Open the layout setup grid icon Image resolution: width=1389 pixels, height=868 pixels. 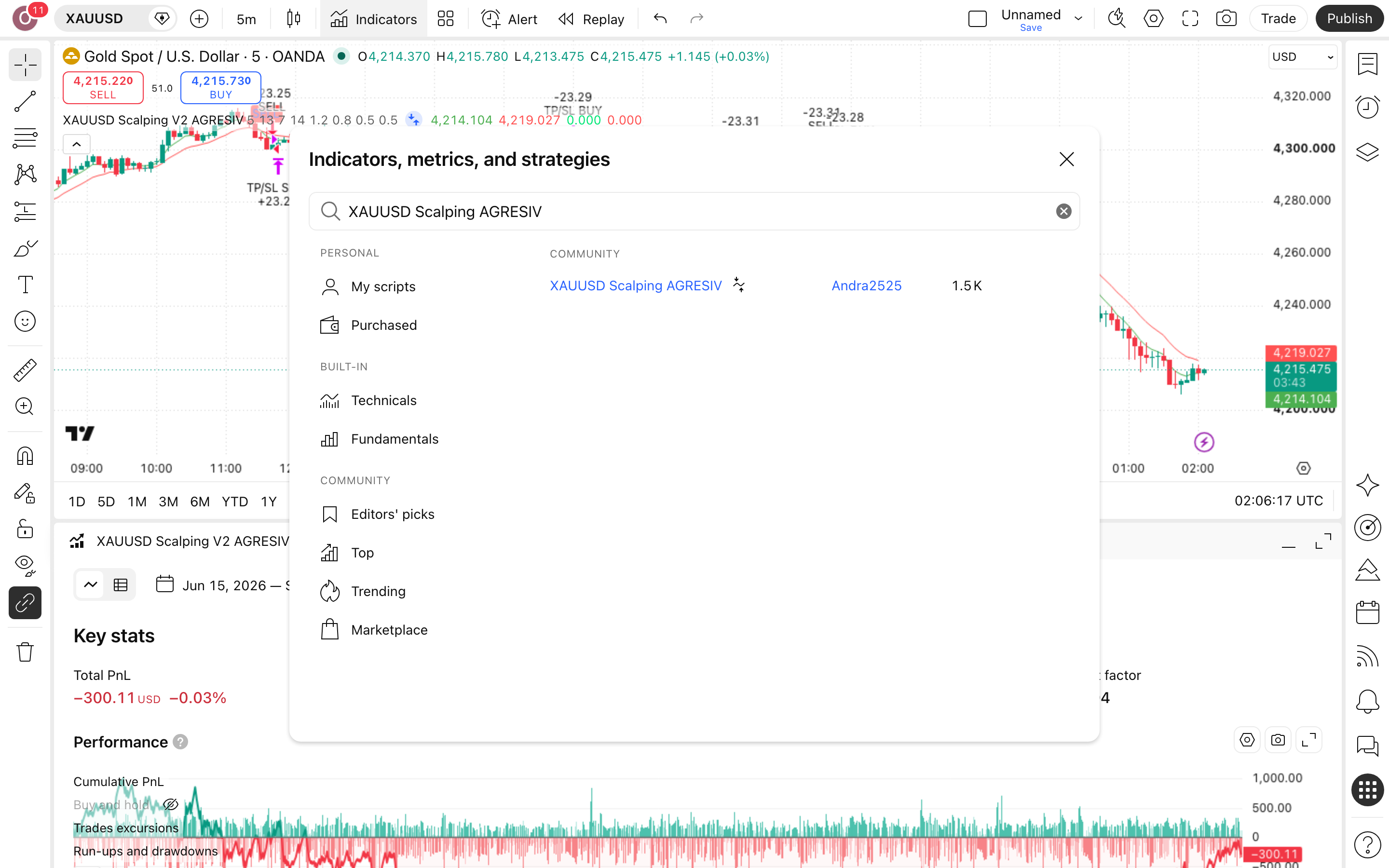pyautogui.click(x=446, y=18)
